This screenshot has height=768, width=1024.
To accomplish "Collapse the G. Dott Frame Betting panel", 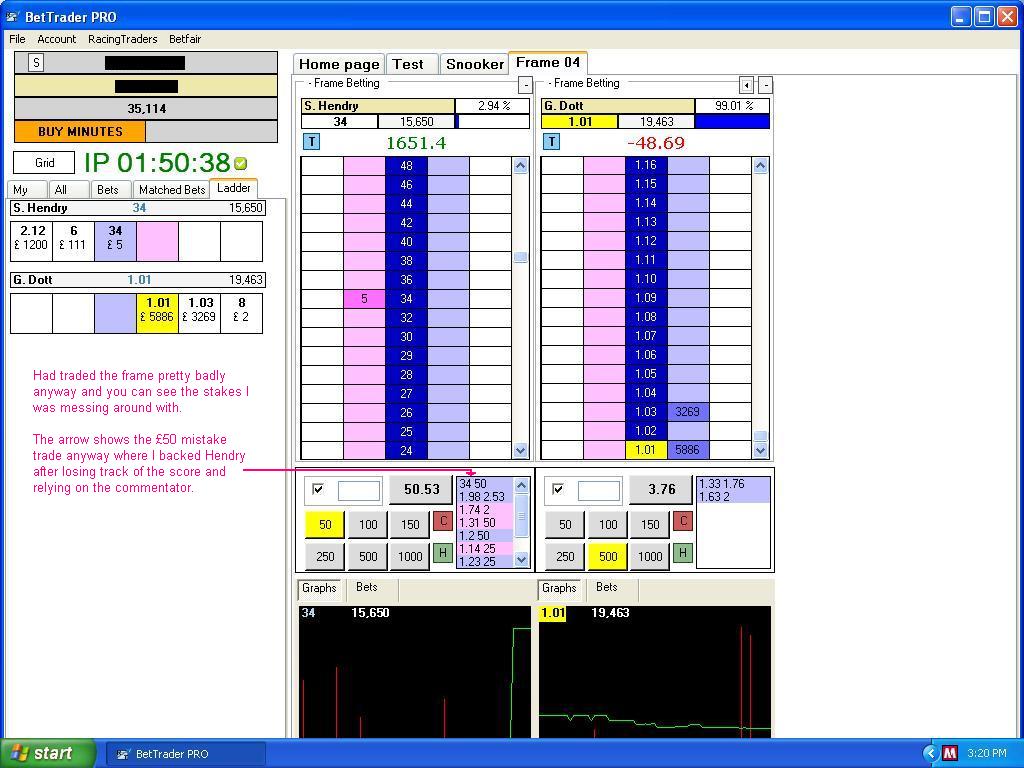I will 765,85.
